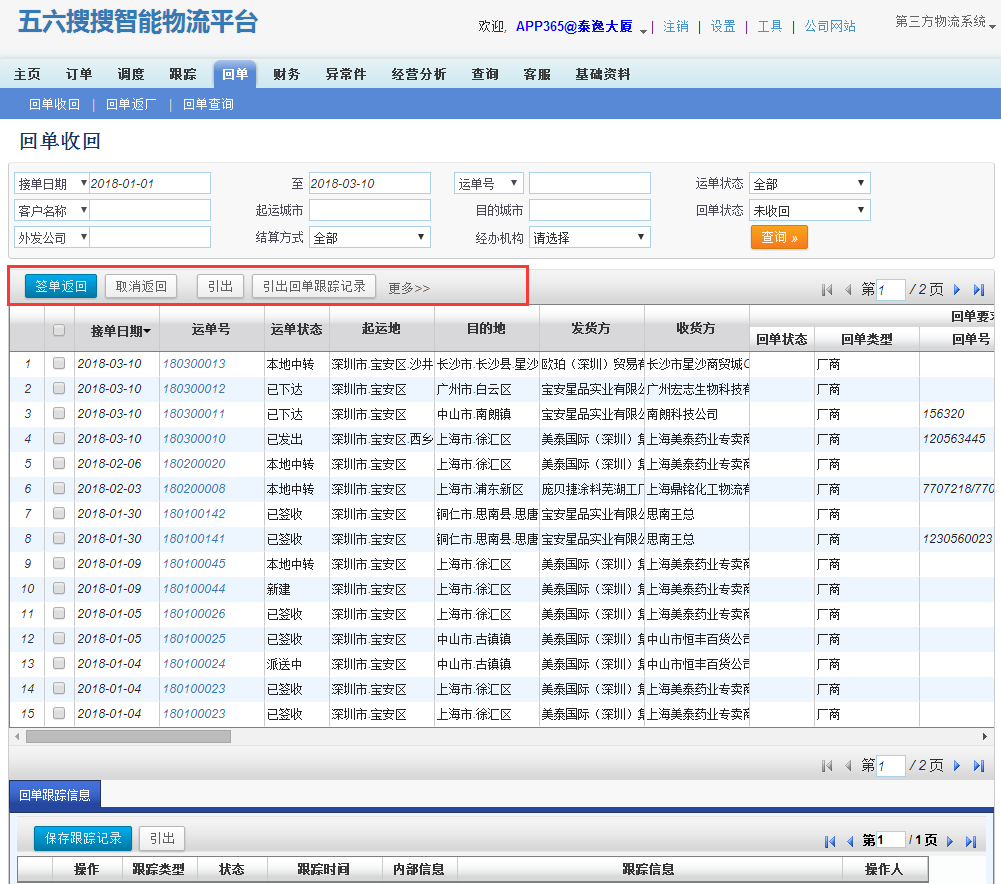Image resolution: width=1001 pixels, height=884 pixels.
Task: Click last page icon in tracking records pager
Action: click(x=970, y=841)
